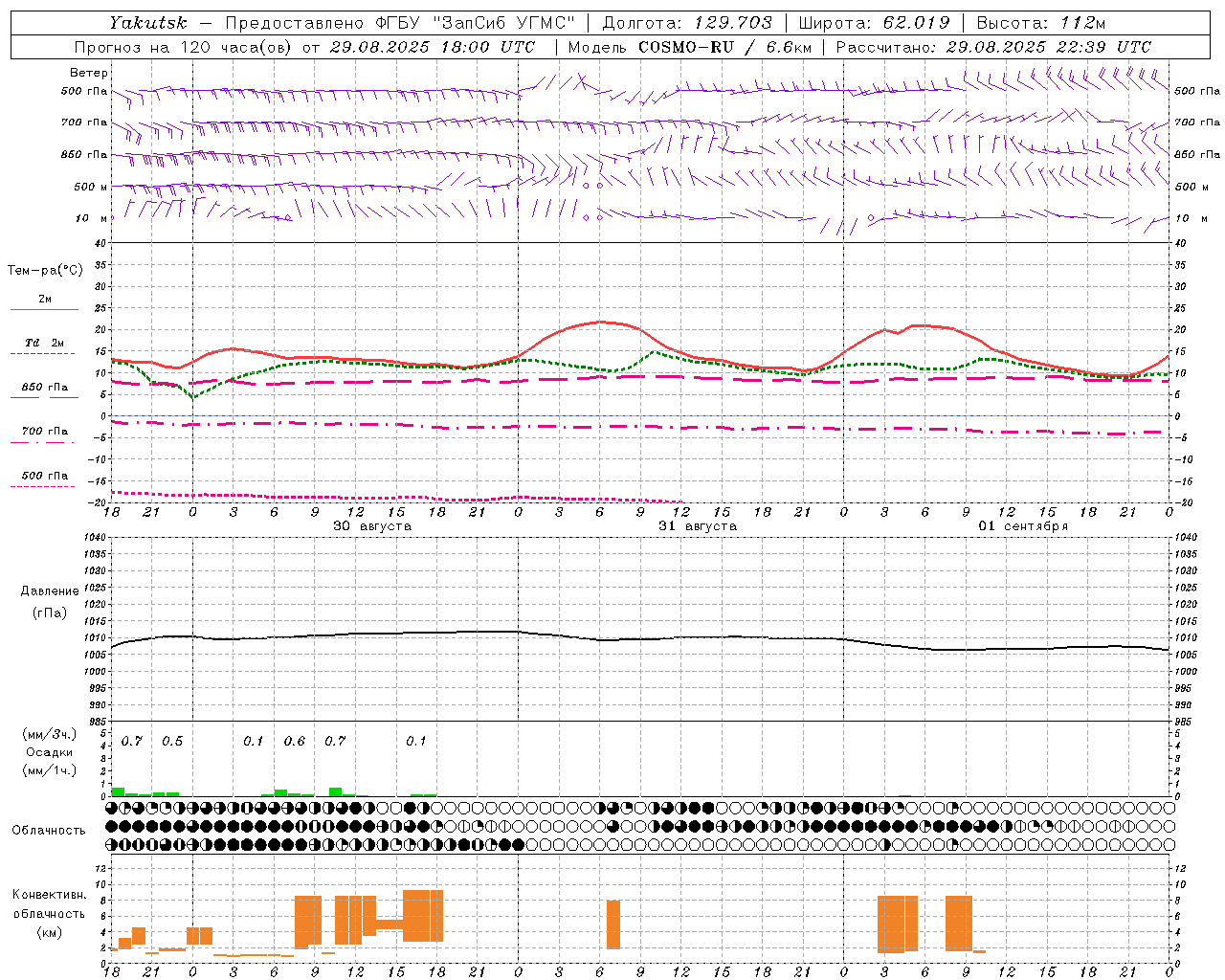Viewport: 1225px width, 980px height.
Task: Click the orange convective bar near 6h 31 August
Action: [613, 924]
